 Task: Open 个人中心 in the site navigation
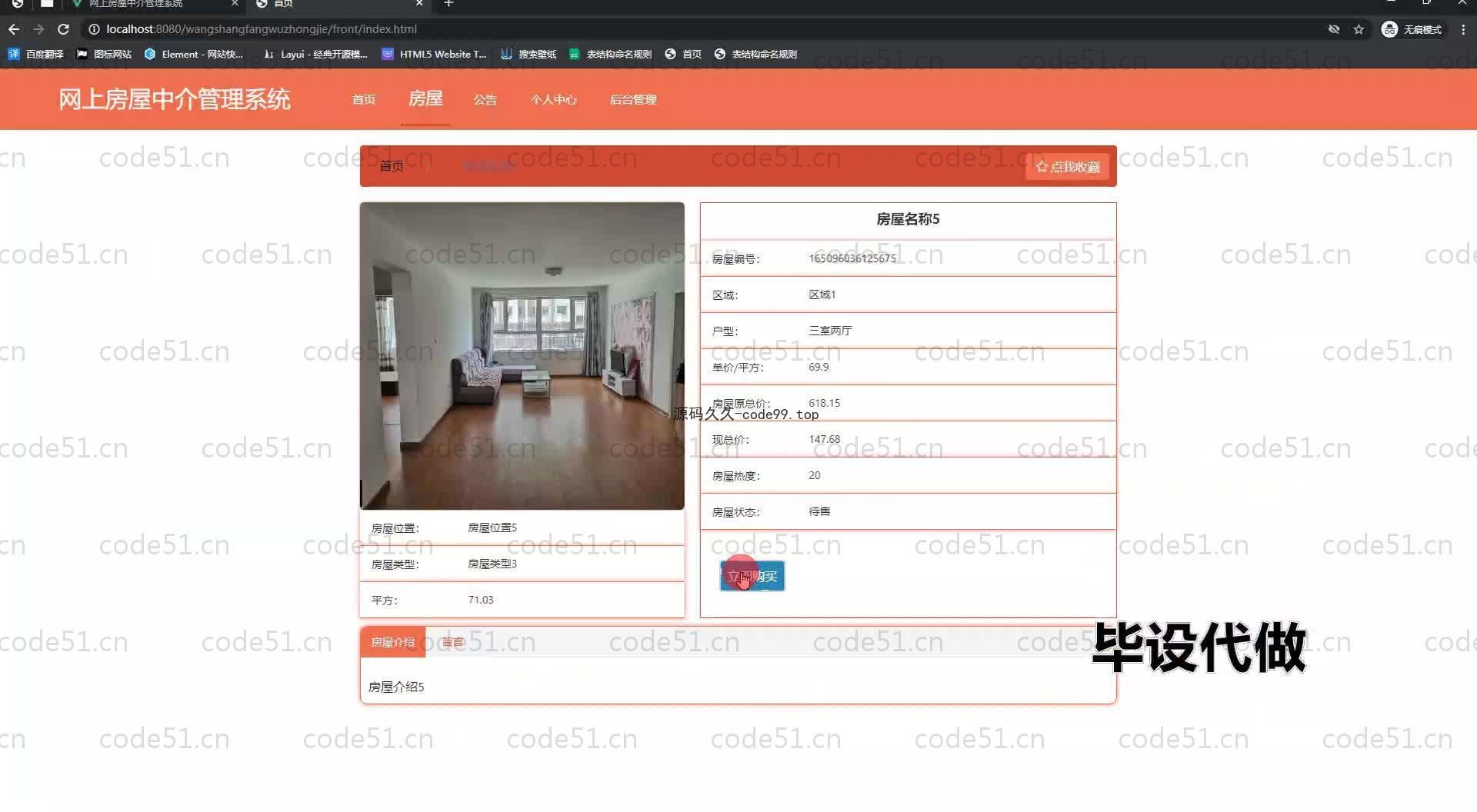tap(553, 100)
